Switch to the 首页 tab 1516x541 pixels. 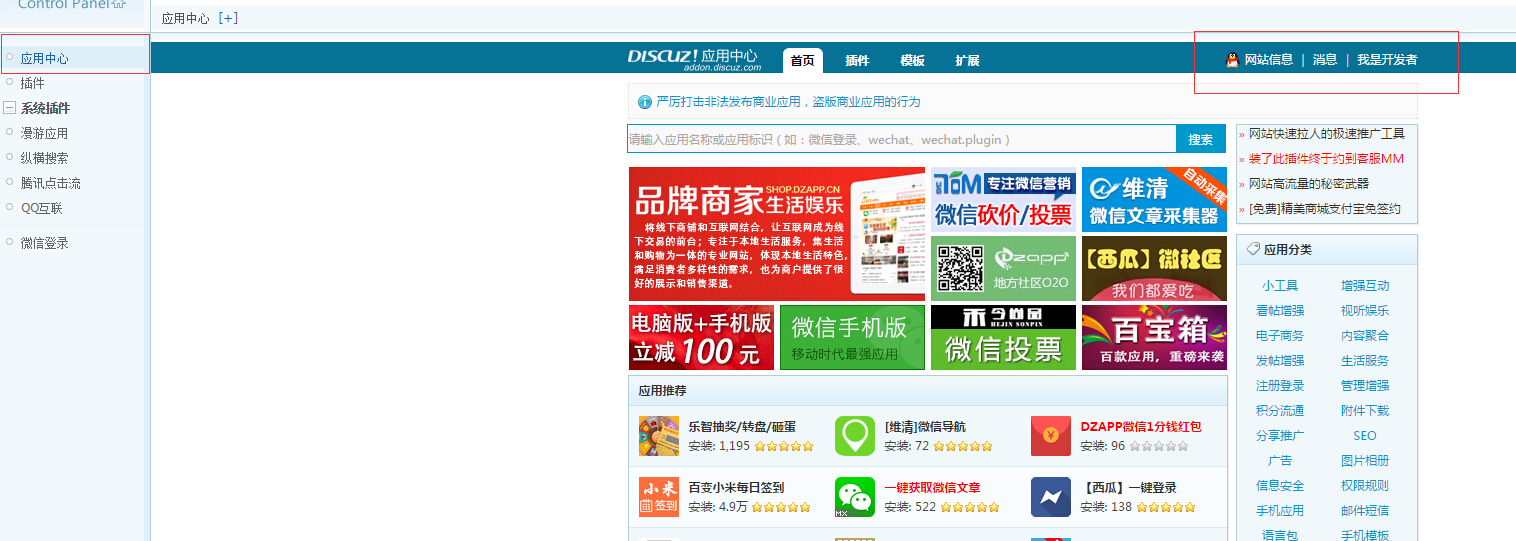(803, 60)
